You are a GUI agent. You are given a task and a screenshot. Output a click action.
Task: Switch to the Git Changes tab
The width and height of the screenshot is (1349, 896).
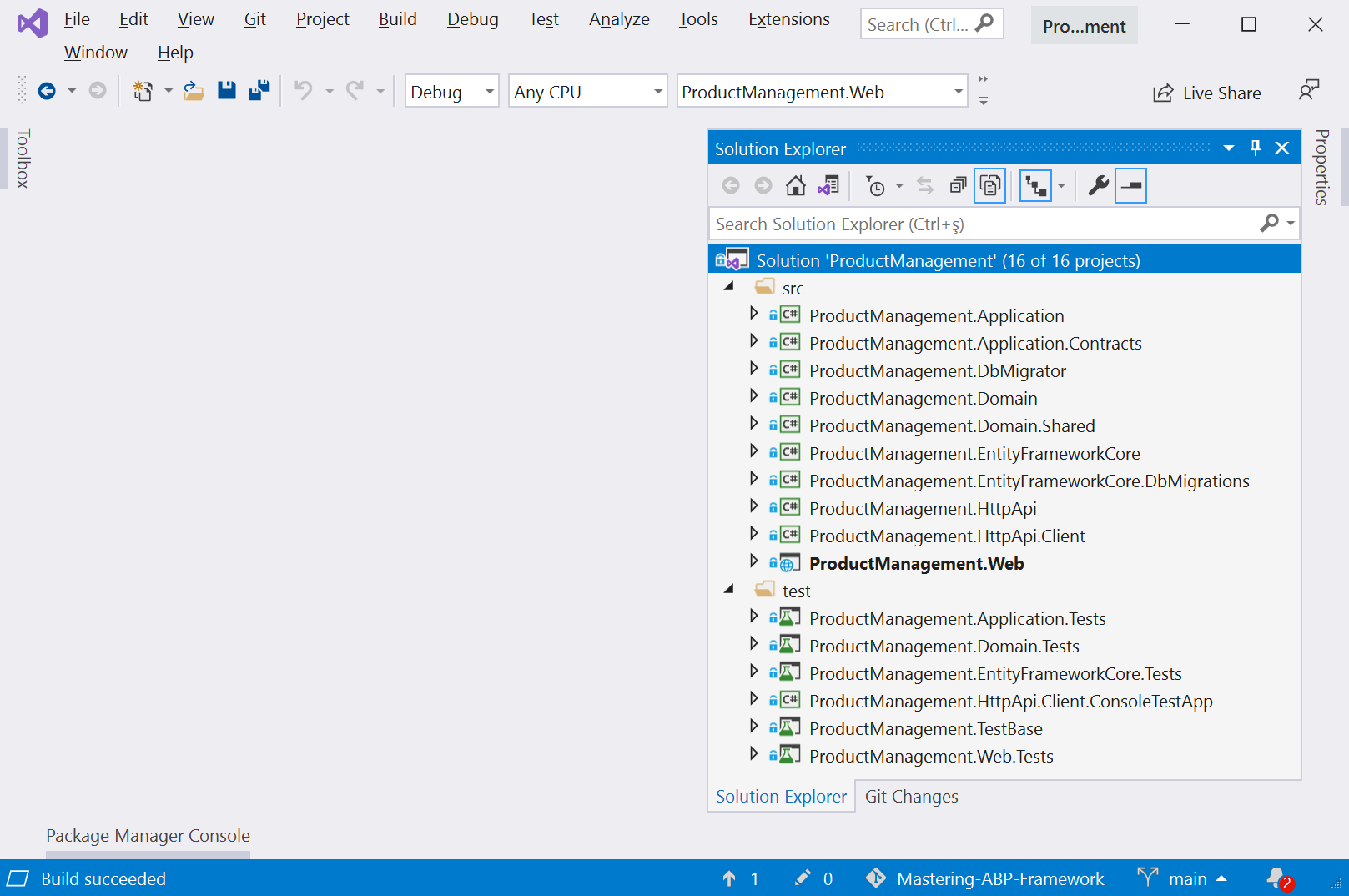click(911, 797)
